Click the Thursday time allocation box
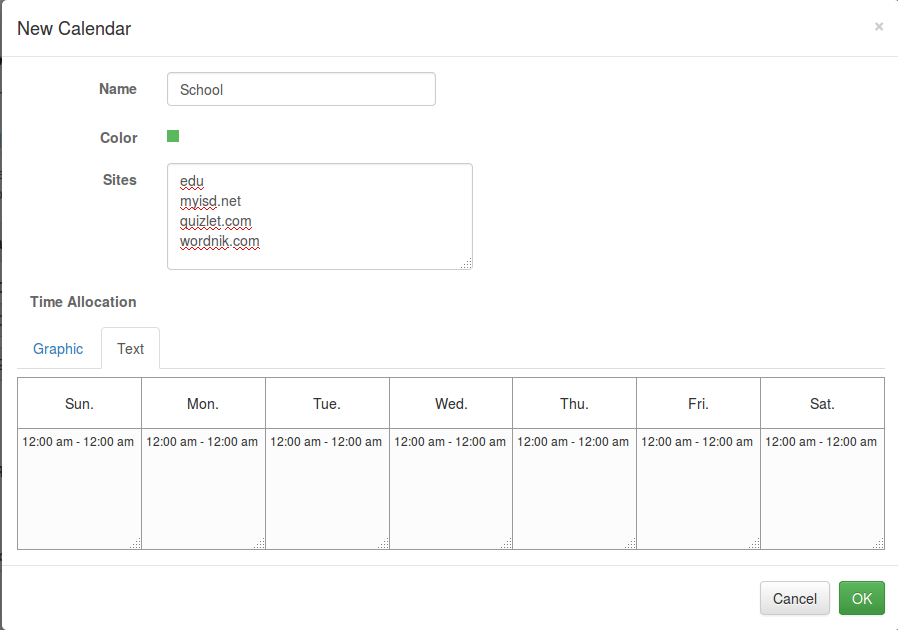 pyautogui.click(x=574, y=489)
